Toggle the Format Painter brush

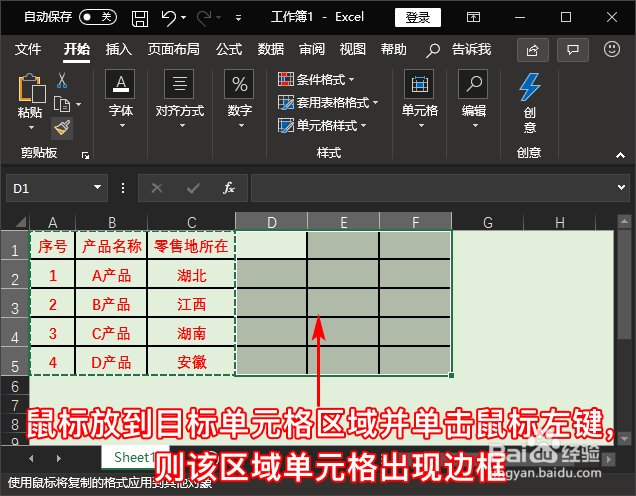(x=62, y=128)
